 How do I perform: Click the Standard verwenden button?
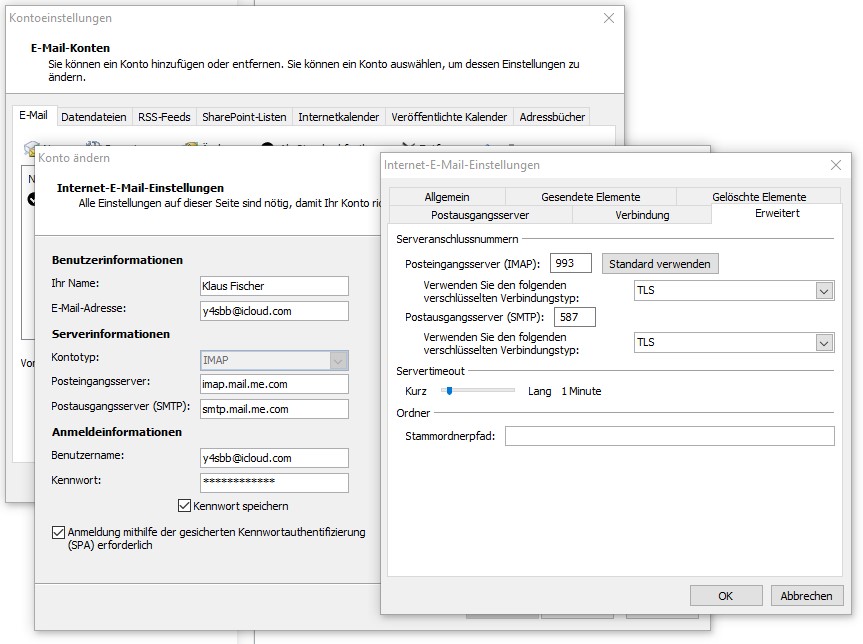(x=660, y=264)
